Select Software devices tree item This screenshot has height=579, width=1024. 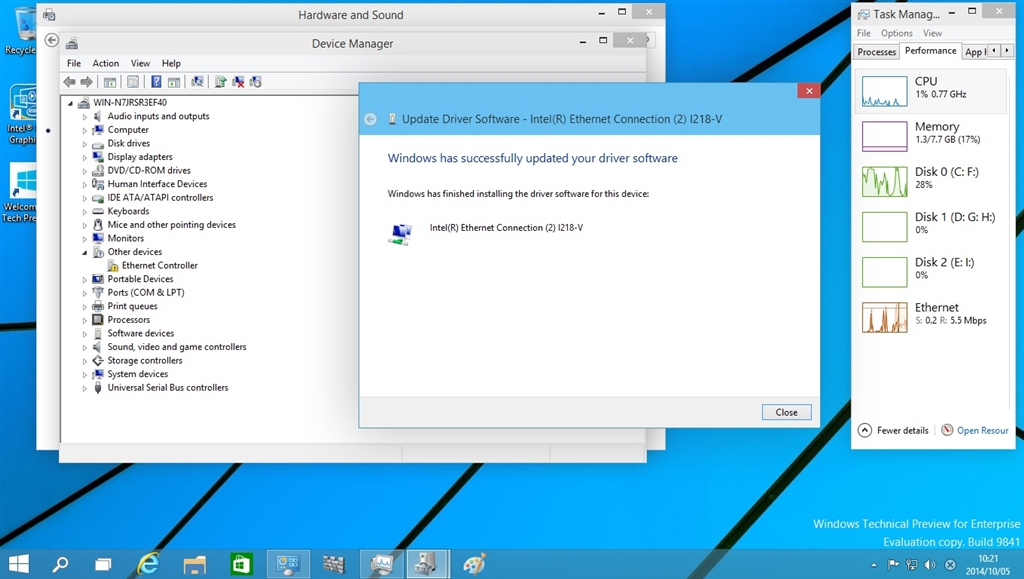[140, 333]
